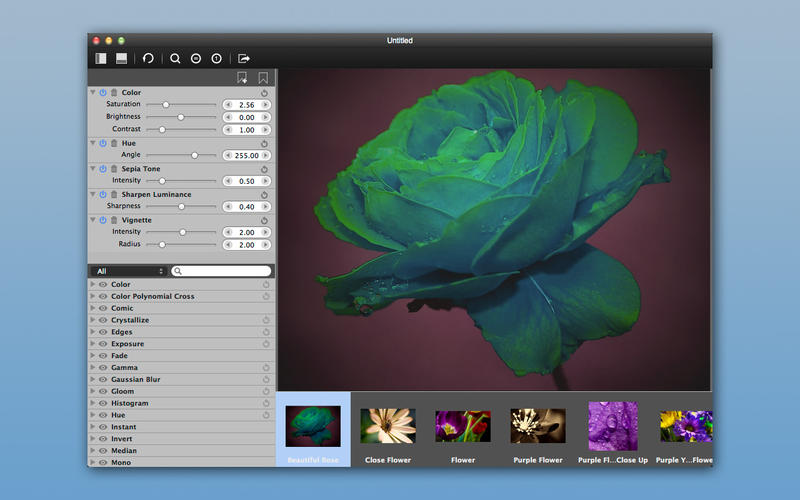
Task: Click the rotate/revert arrow toolbar icon
Action: click(148, 59)
